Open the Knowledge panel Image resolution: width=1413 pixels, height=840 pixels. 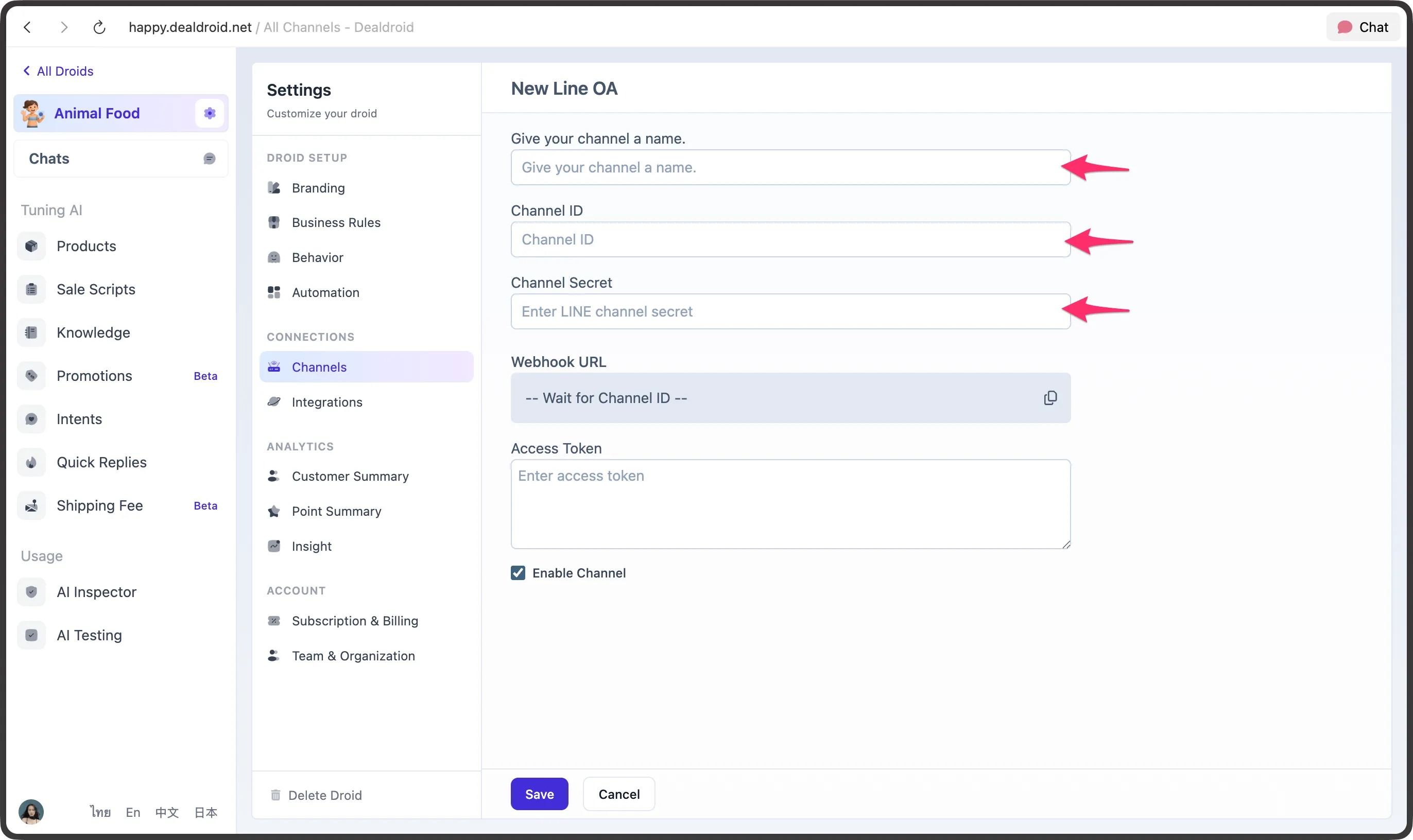[x=93, y=332]
